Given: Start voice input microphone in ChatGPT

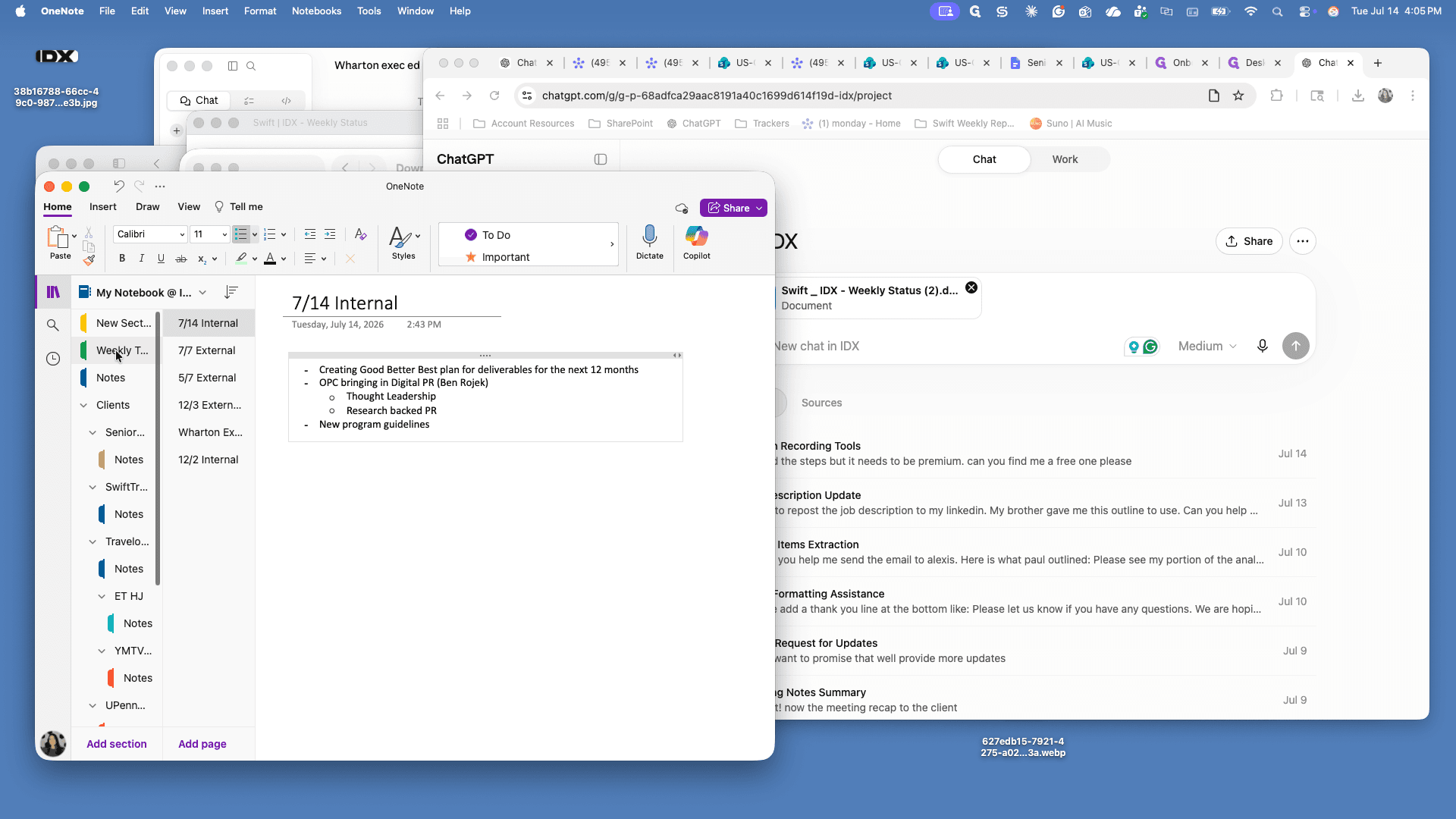Looking at the screenshot, I should [x=1262, y=346].
